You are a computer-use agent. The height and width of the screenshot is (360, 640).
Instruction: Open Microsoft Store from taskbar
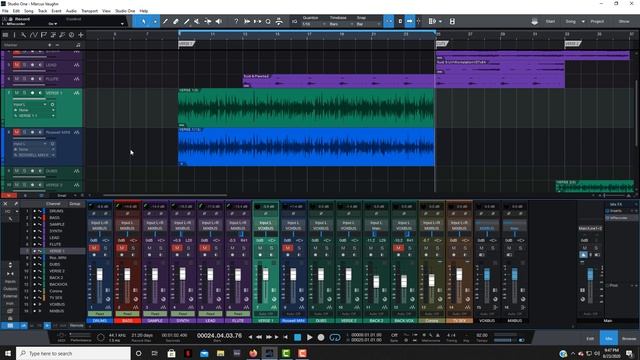point(171,353)
